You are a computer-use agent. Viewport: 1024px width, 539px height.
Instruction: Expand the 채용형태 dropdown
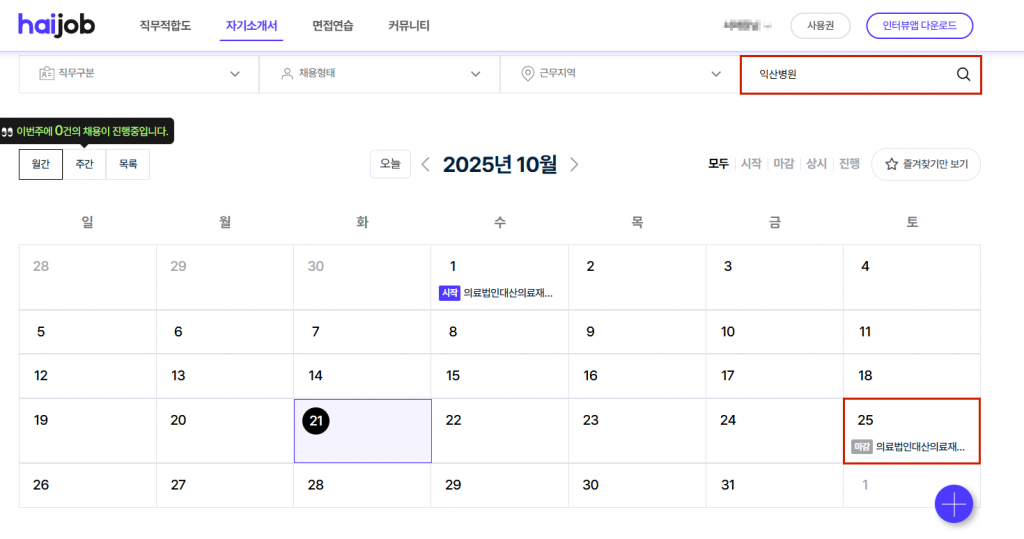pos(380,74)
